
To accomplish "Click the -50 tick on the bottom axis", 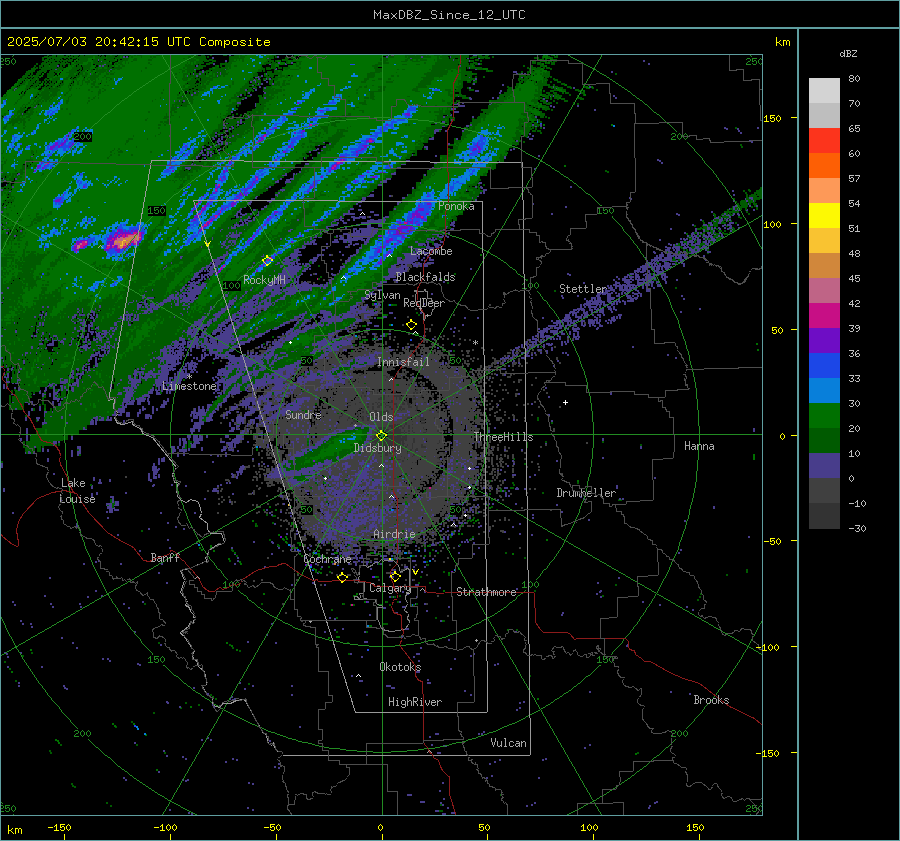I will (x=272, y=828).
